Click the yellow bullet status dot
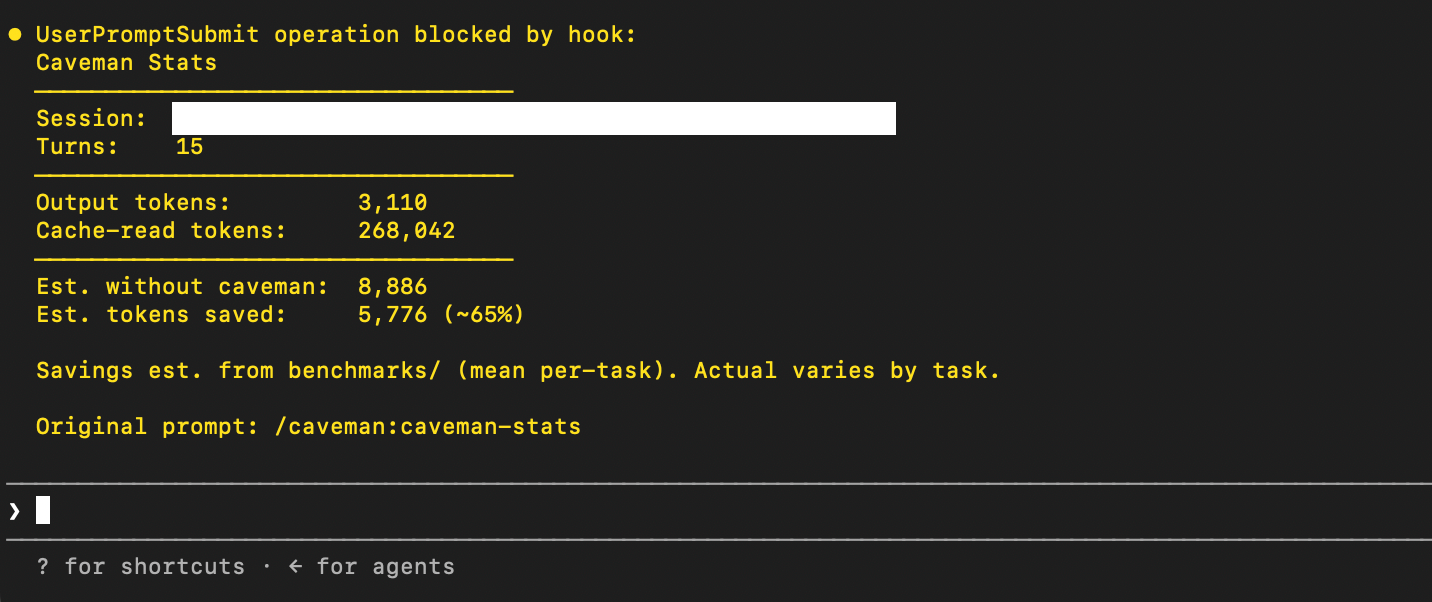 coord(15,34)
